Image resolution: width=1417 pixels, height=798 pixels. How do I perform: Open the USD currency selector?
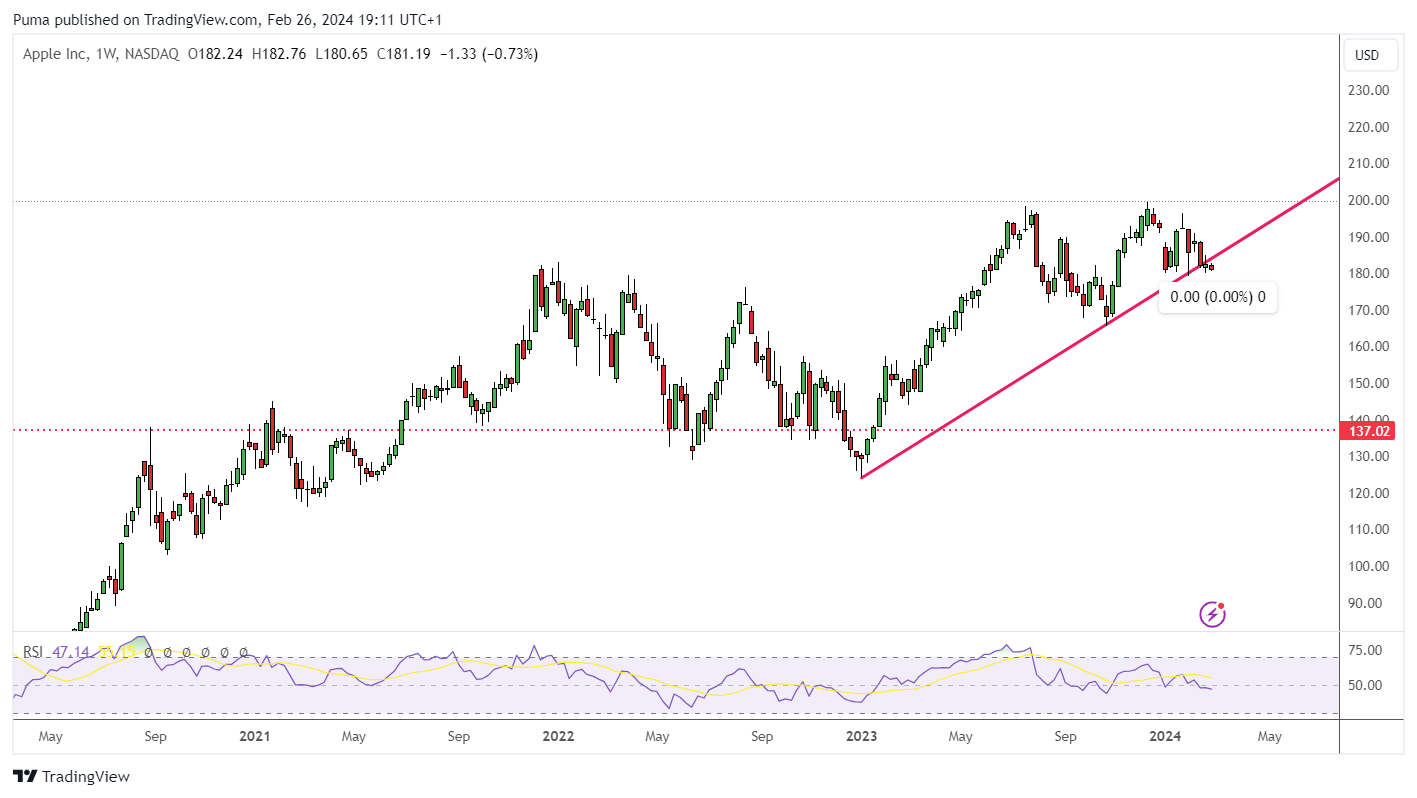[x=1366, y=55]
